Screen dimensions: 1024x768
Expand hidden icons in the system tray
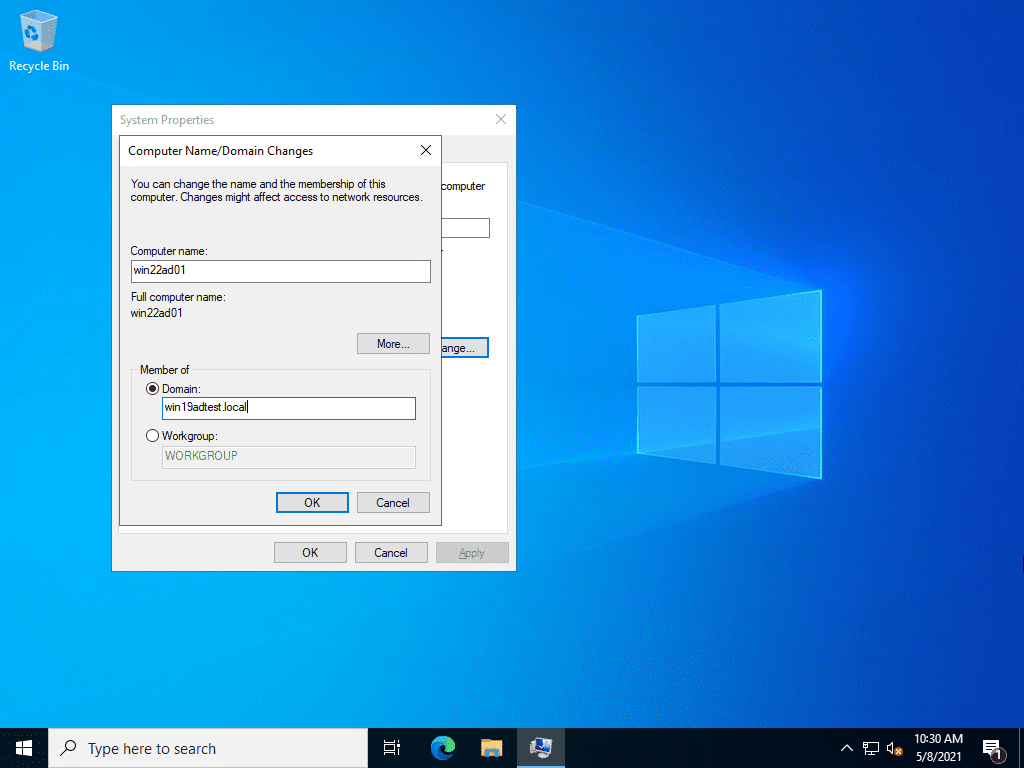click(x=846, y=747)
